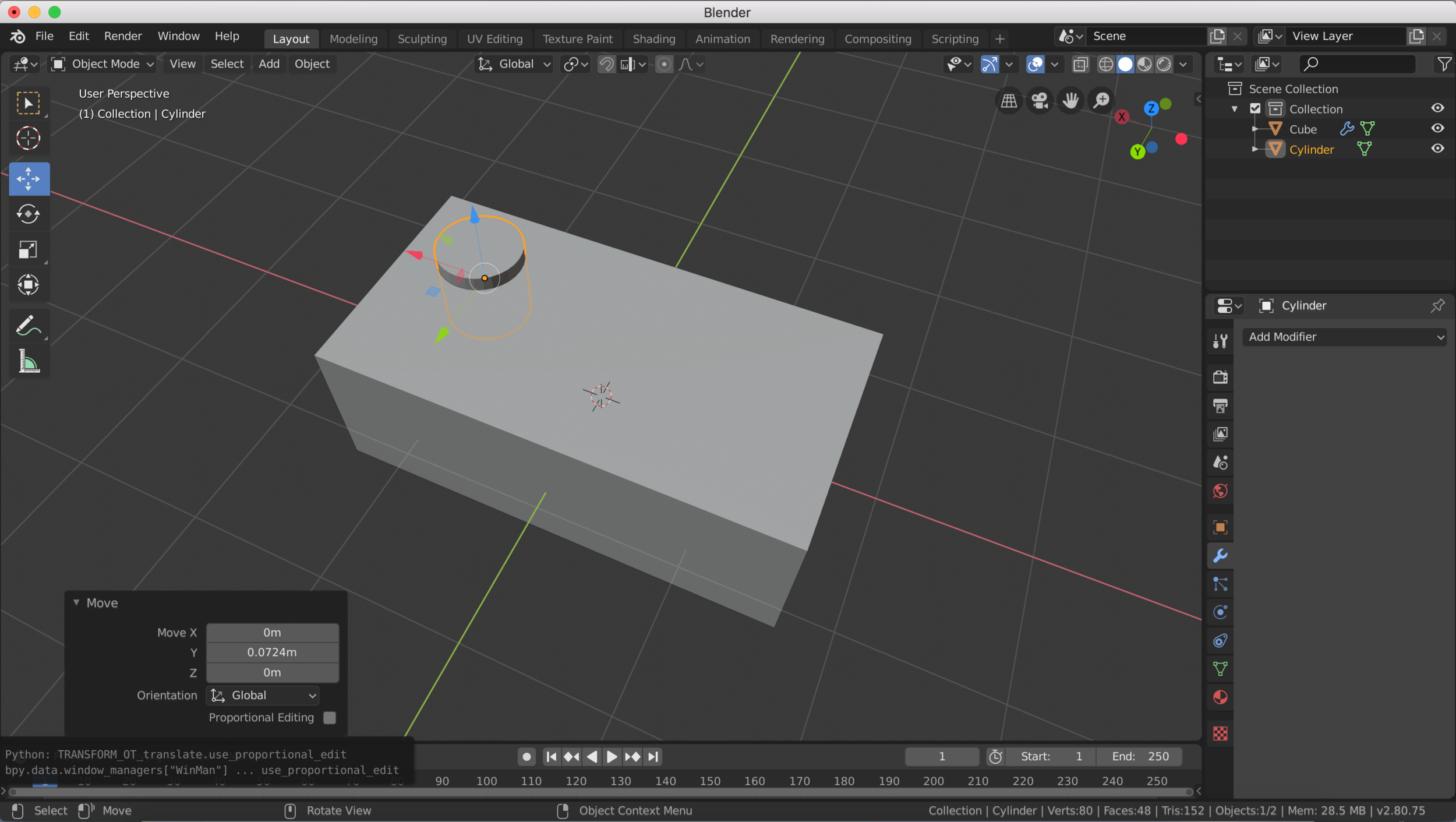Toggle viewport overlays display
This screenshot has width=1456, height=822.
[1035, 64]
